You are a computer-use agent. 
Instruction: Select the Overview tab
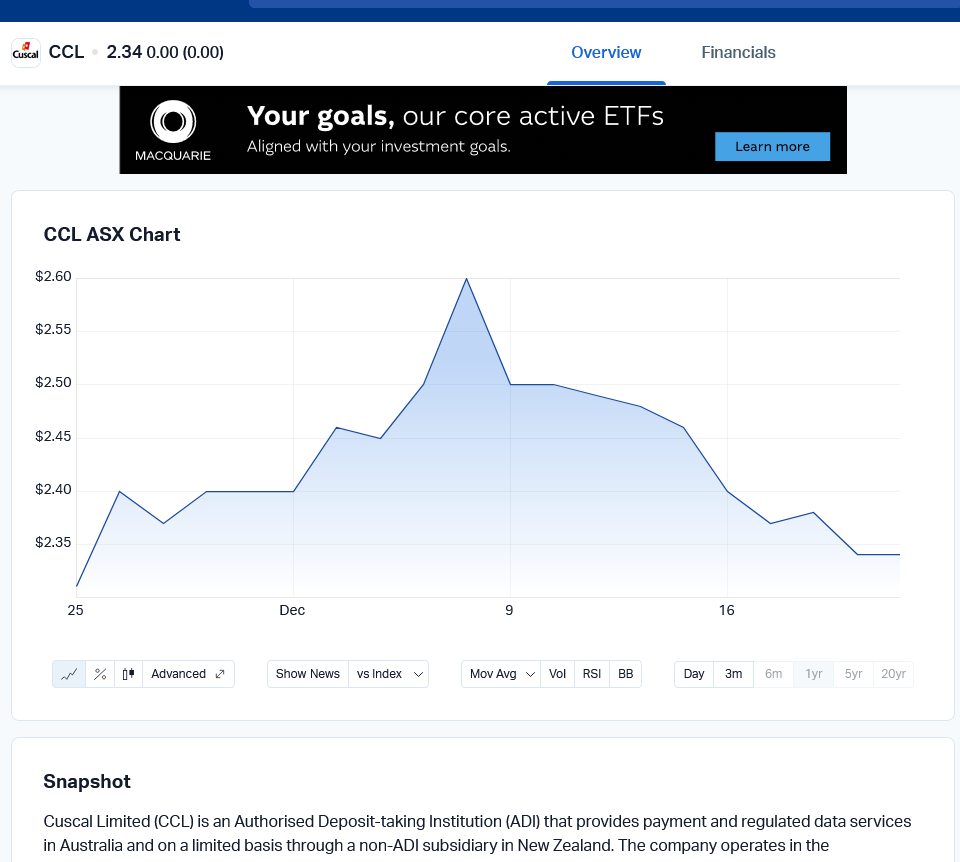[606, 53]
